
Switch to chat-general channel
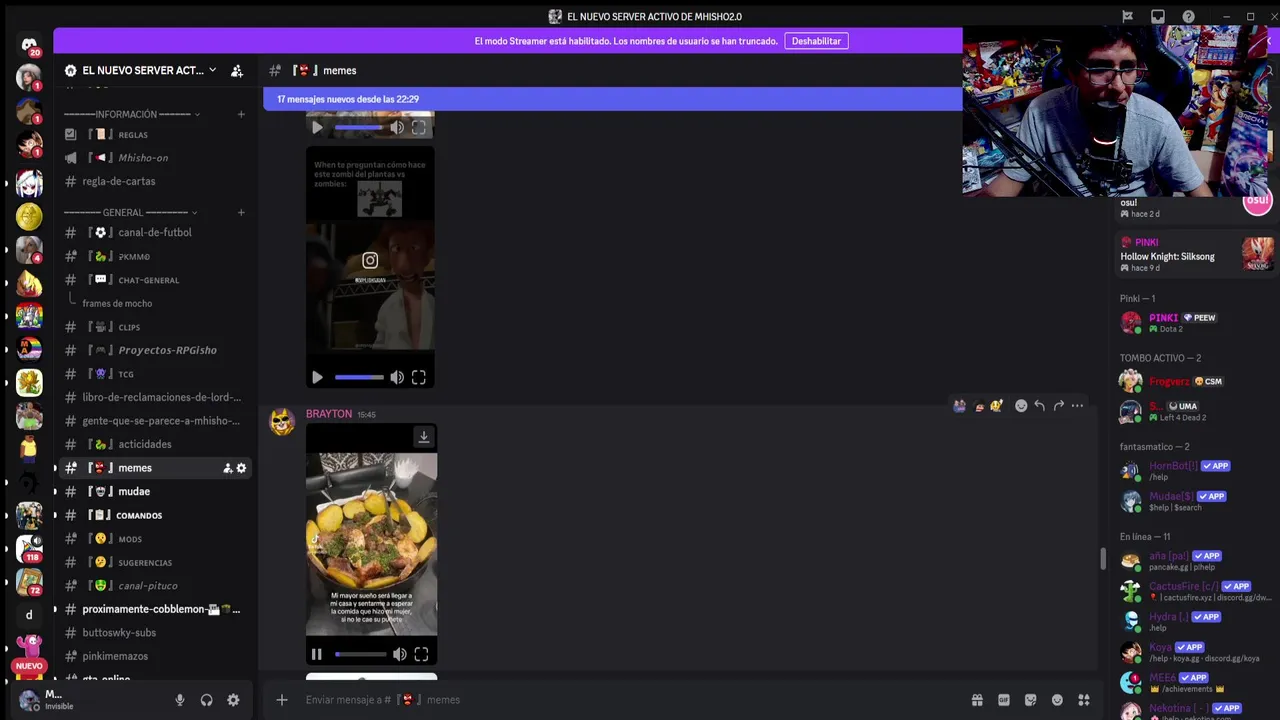(x=155, y=280)
